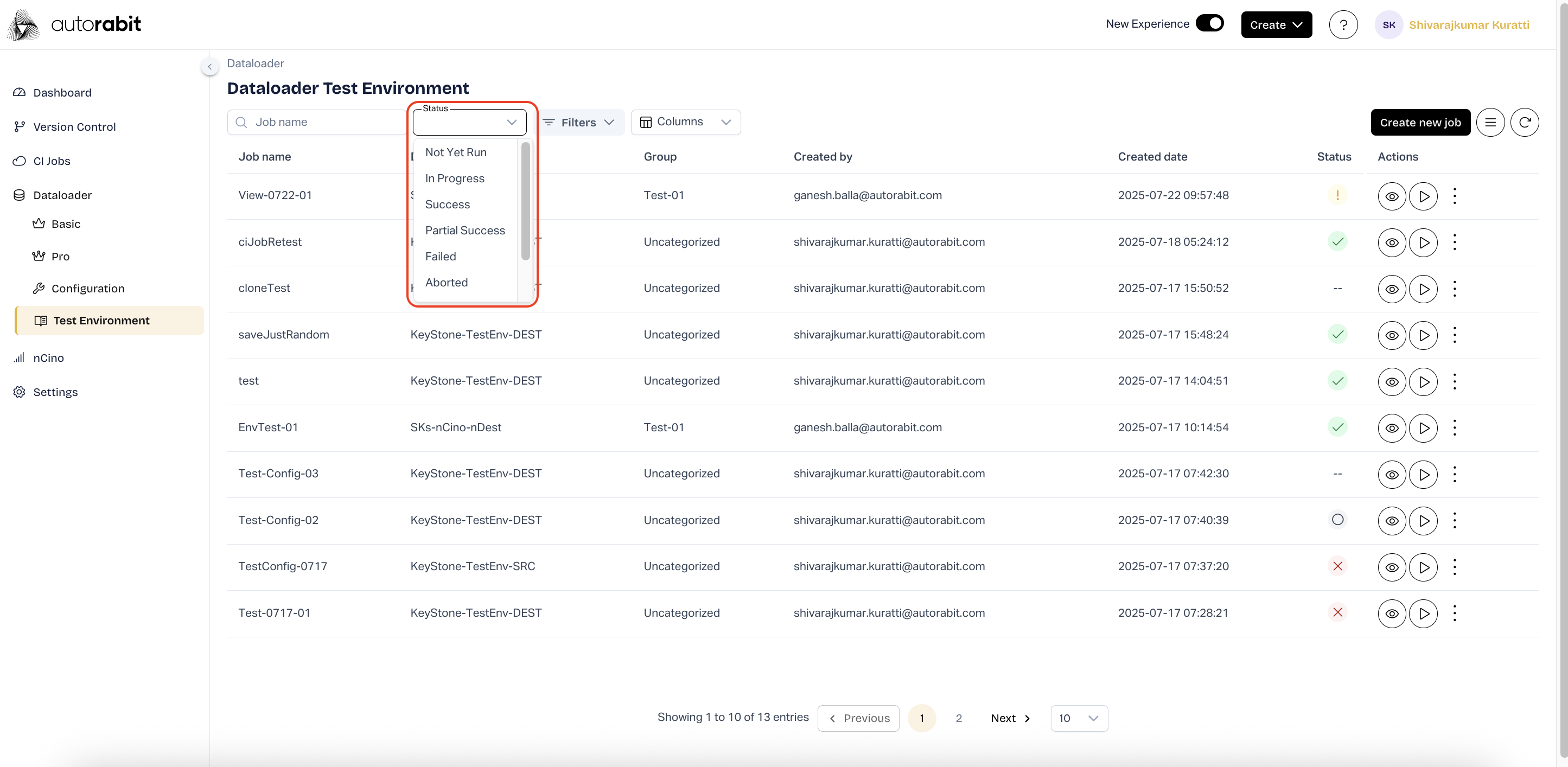Click the Status dropdown list scrollbar
1568x767 pixels.
point(525,201)
